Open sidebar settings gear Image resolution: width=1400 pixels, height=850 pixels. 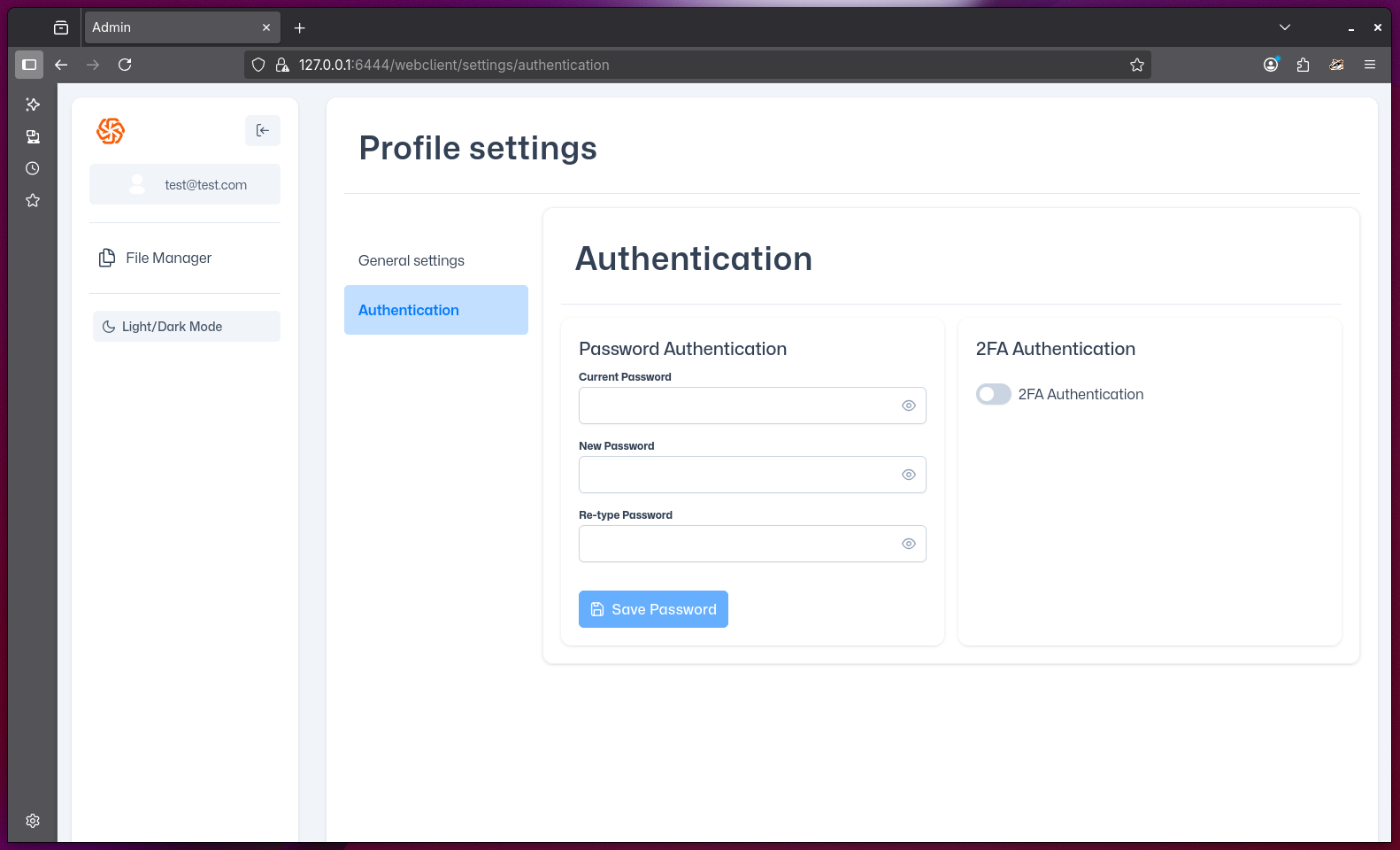click(33, 821)
